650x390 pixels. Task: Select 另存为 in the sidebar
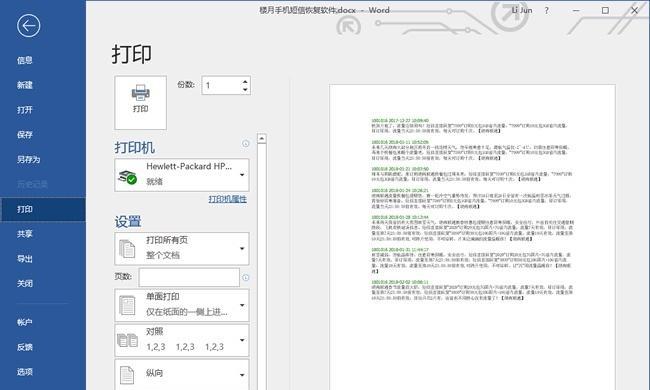coord(28,160)
